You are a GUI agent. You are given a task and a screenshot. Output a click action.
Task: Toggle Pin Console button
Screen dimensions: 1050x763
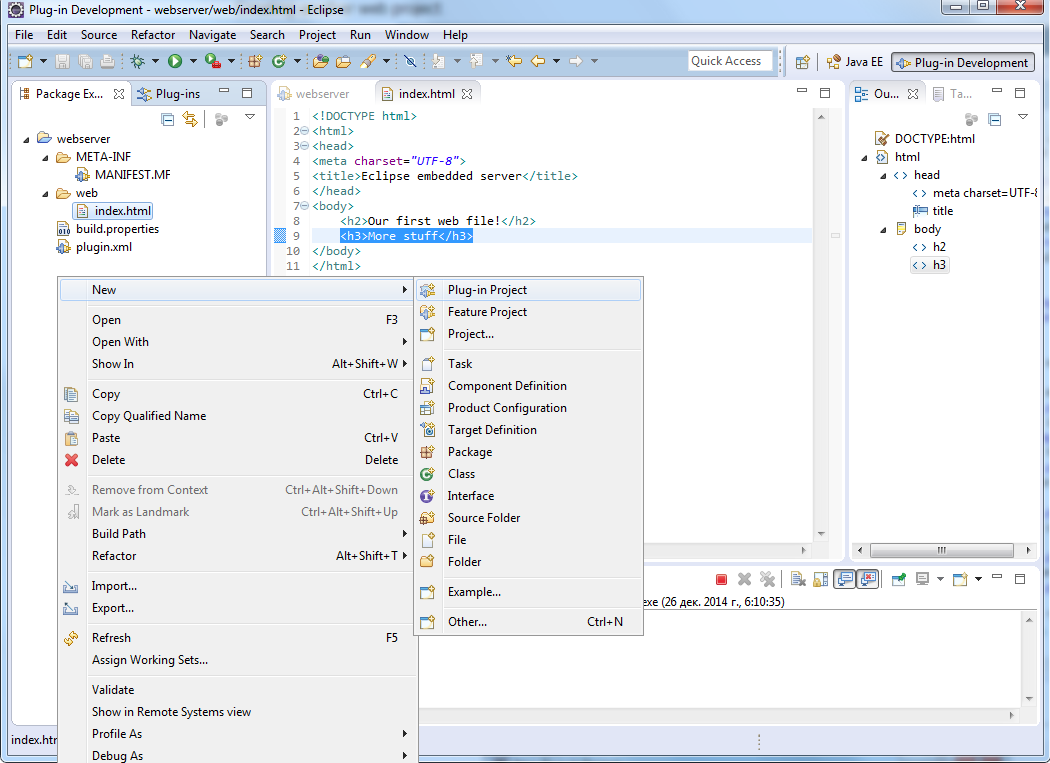pos(899,579)
